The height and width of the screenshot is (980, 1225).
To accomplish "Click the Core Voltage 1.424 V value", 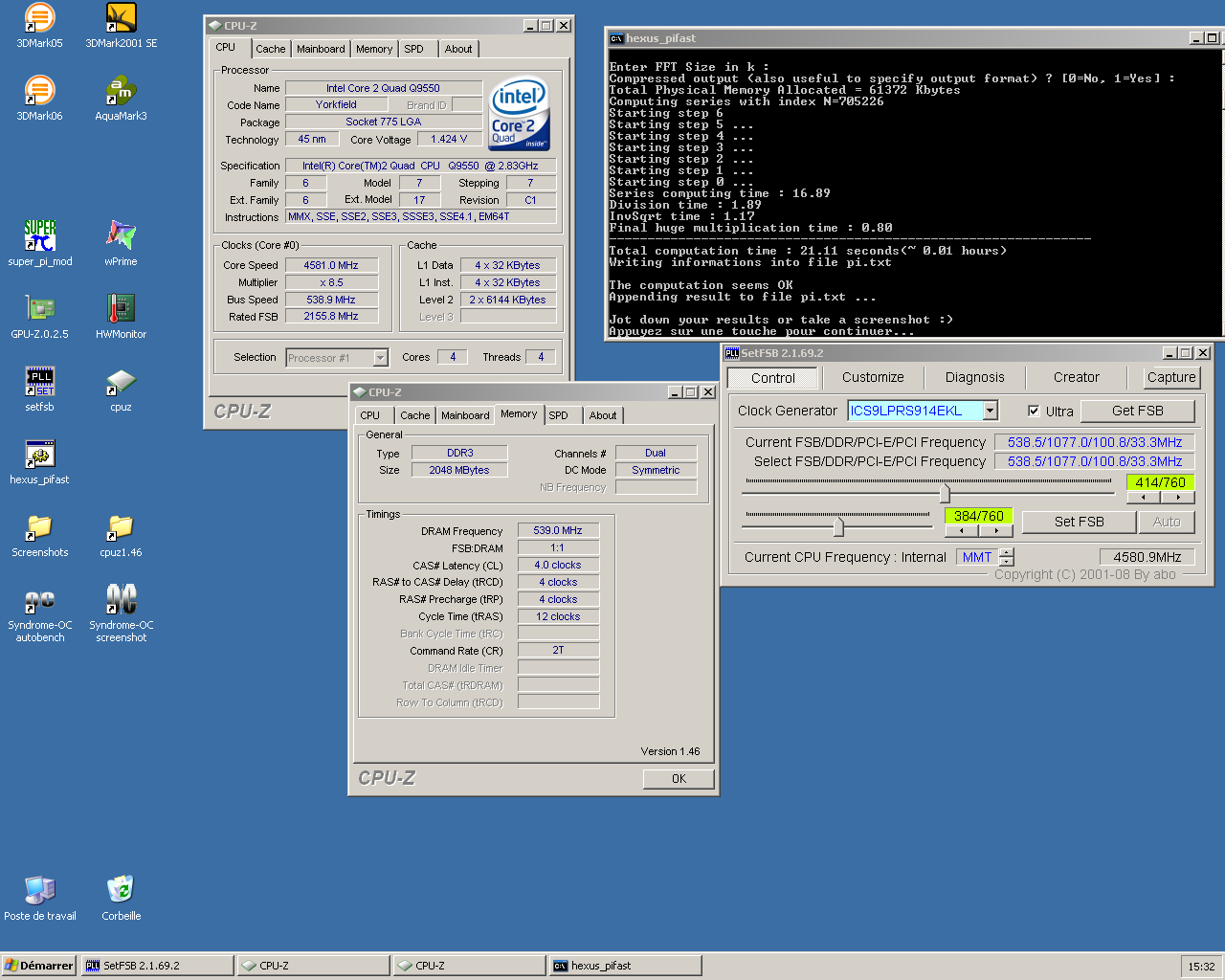I will pyautogui.click(x=449, y=139).
